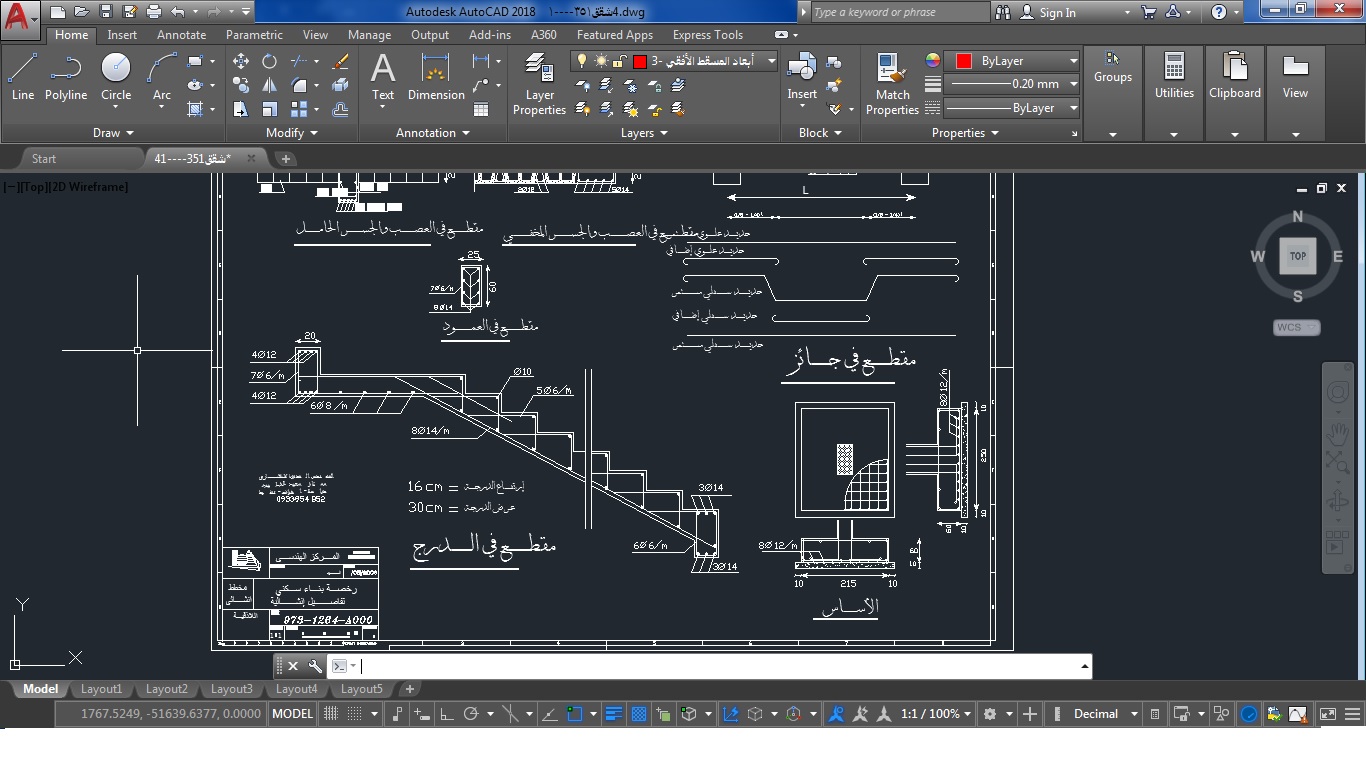Click the Move tool in Modify panel
The height and width of the screenshot is (768, 1366).
[x=241, y=61]
